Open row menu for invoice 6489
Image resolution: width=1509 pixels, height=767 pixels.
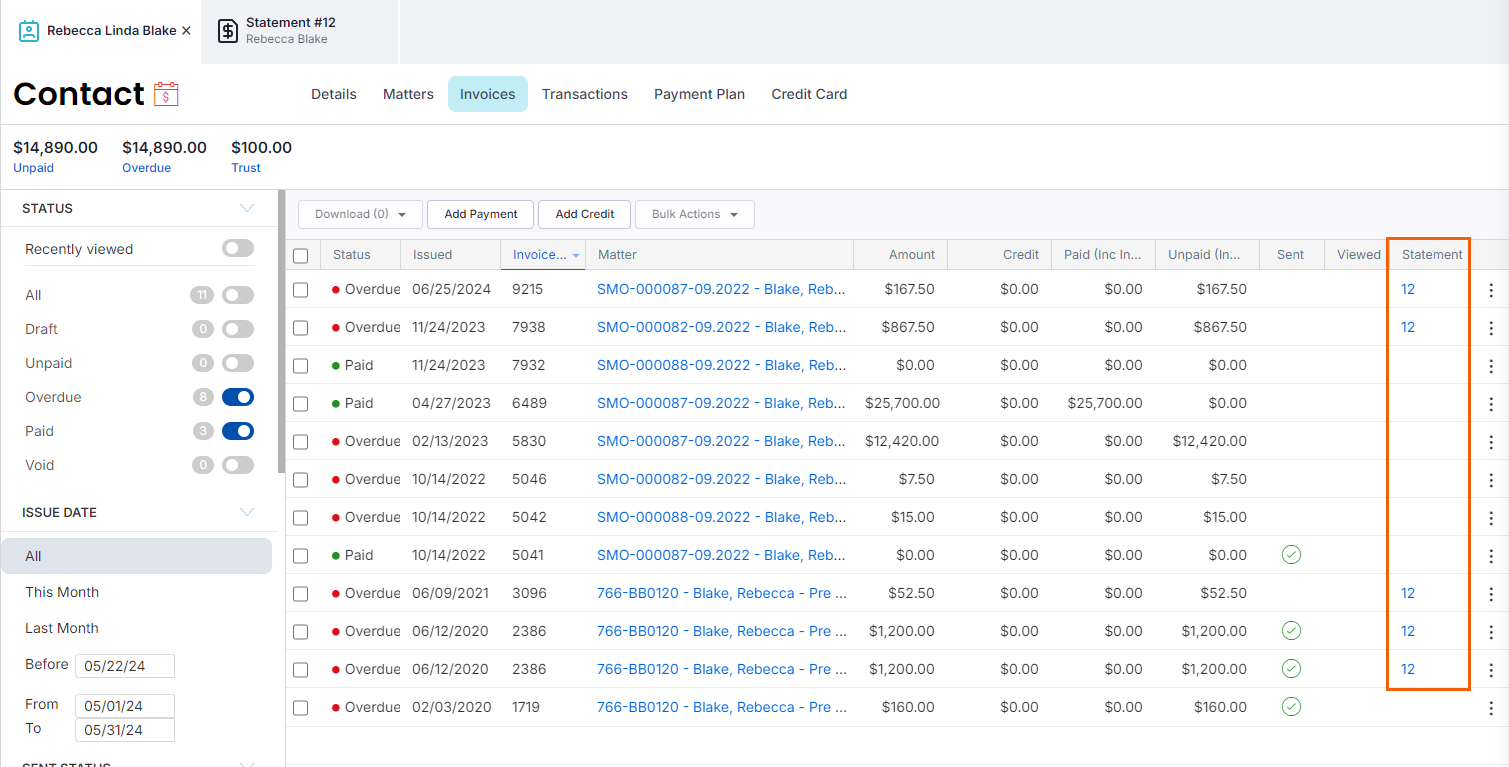tap(1491, 404)
